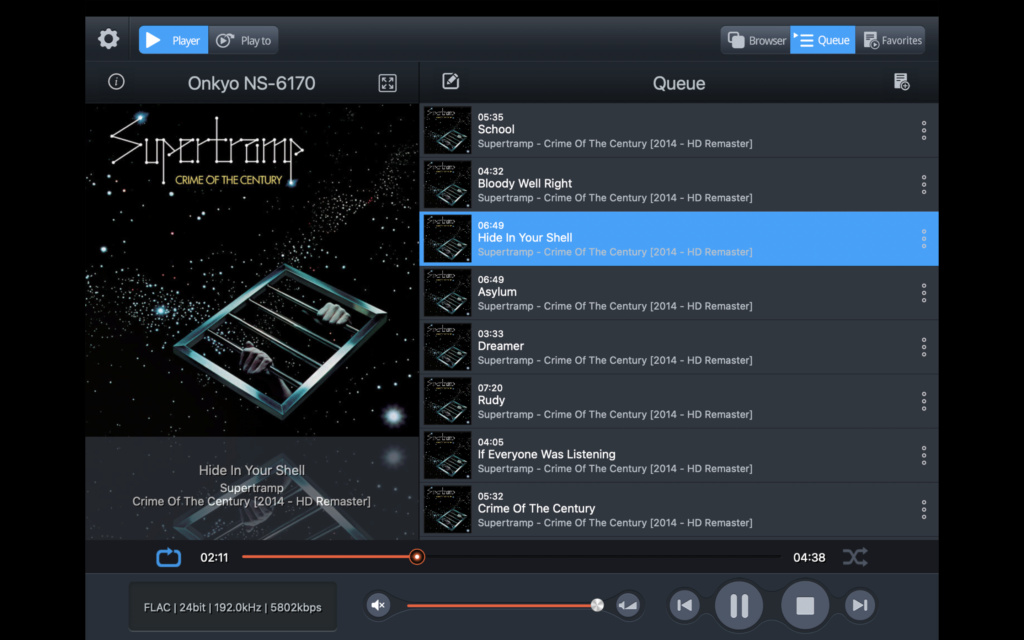Open options menu for Asylum
This screenshot has width=1024, height=640.
click(x=923, y=293)
